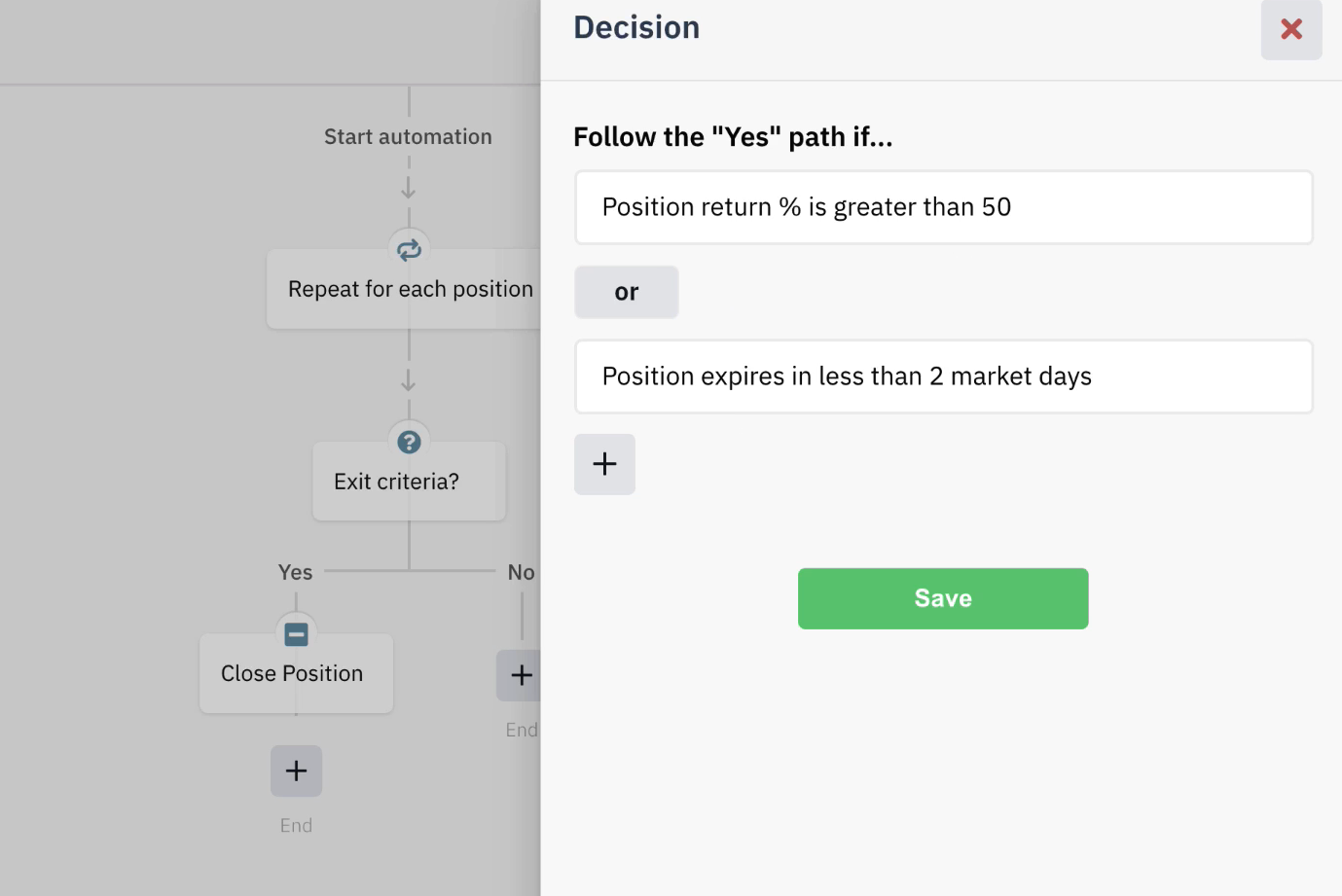Click the minus icon above 'Close Position'
Viewport: 1342px width, 896px height.
[295, 633]
